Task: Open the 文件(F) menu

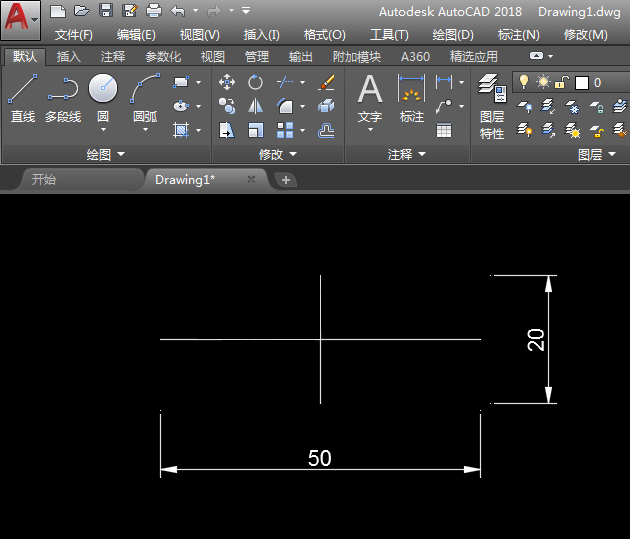Action: [x=74, y=35]
